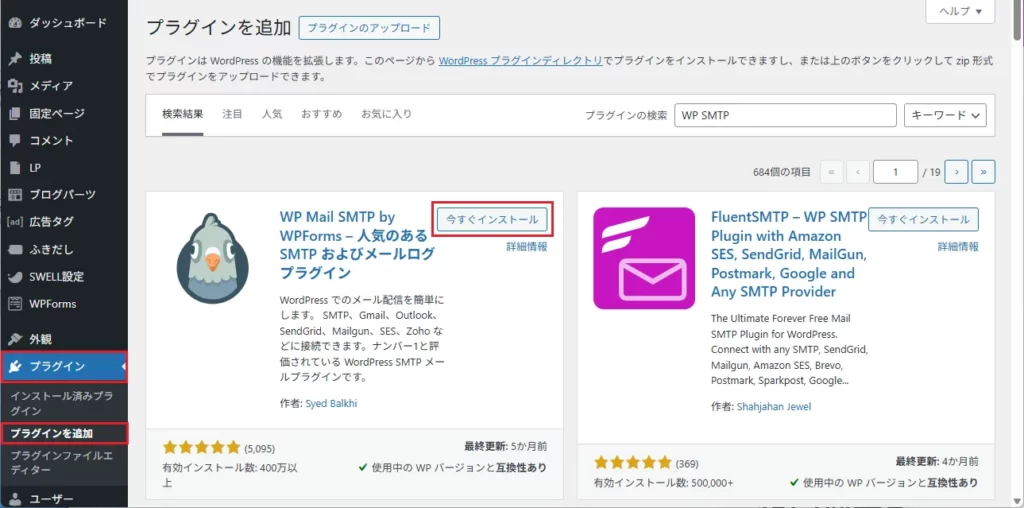Jump to last page arrow »
The height and width of the screenshot is (508, 1024).
click(x=984, y=172)
